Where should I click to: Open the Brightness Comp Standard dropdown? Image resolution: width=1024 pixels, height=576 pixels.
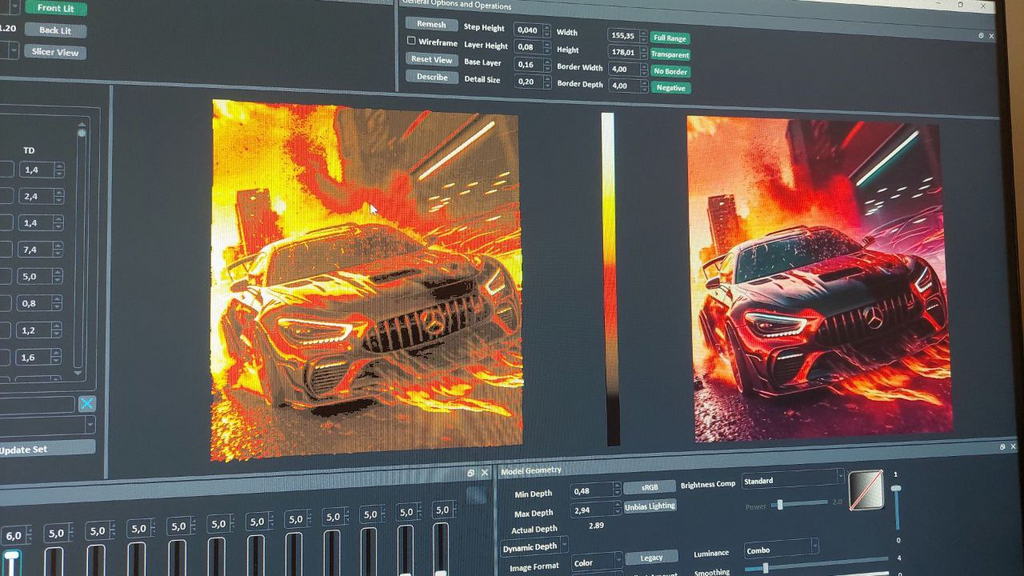tap(793, 481)
